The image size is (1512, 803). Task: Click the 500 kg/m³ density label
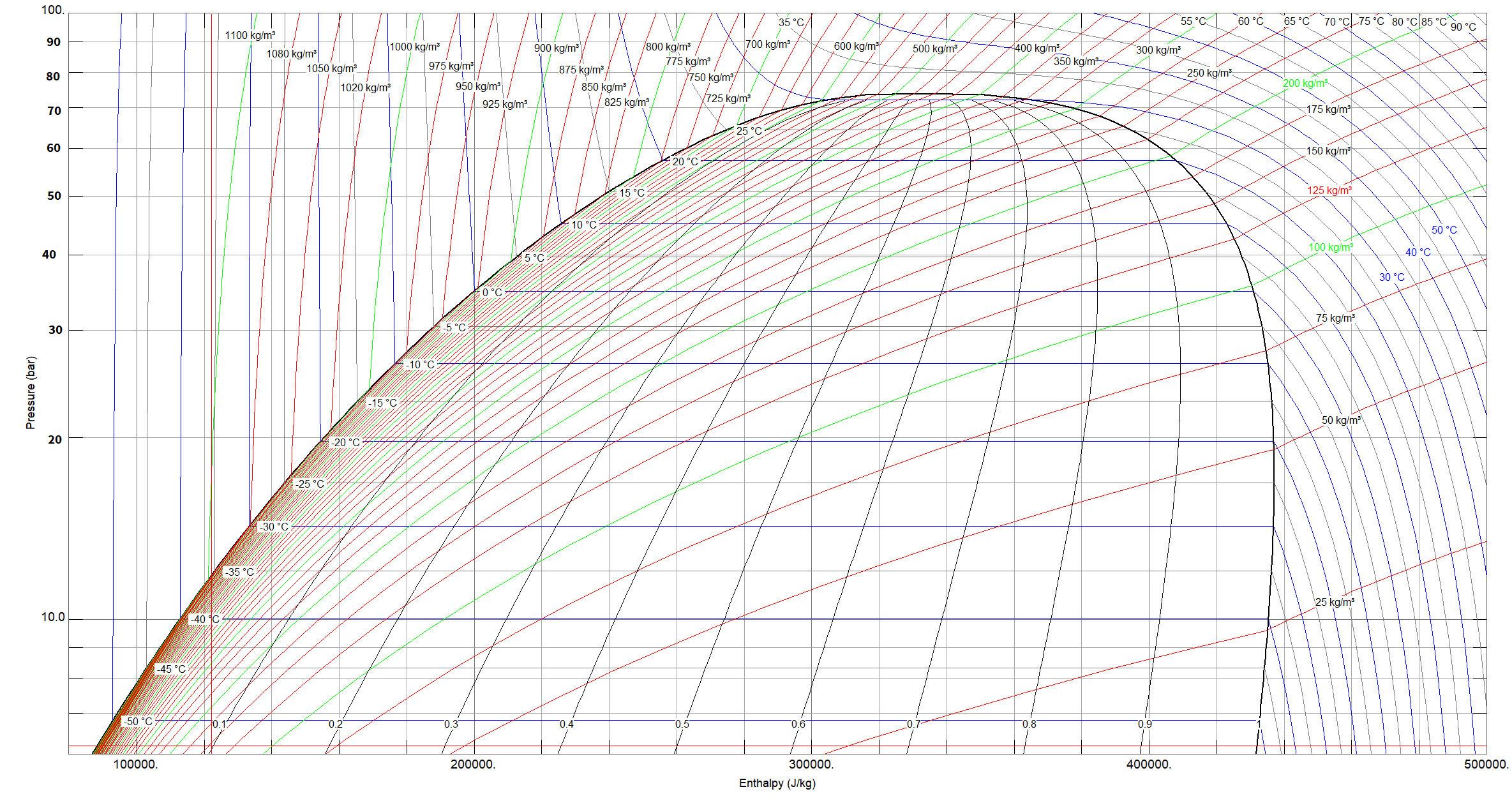tap(934, 49)
